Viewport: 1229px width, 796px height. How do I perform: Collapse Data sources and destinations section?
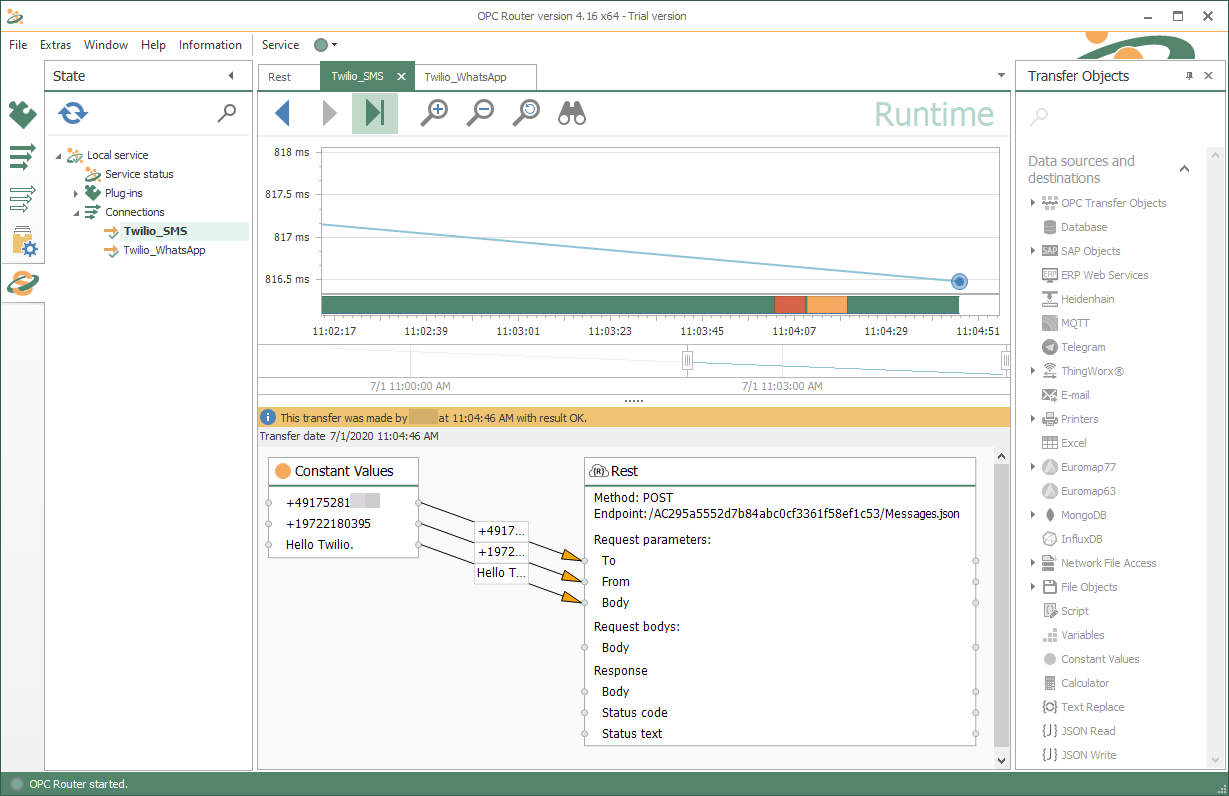pos(1184,169)
